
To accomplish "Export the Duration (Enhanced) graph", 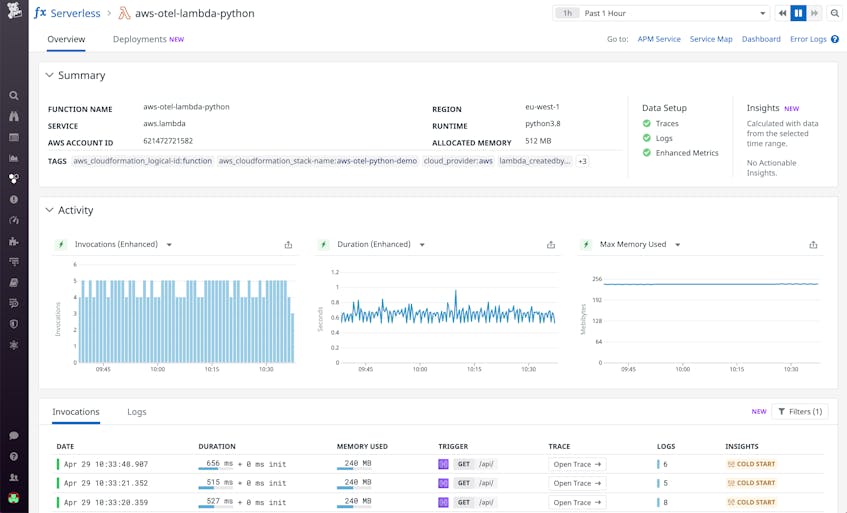I will 551,245.
